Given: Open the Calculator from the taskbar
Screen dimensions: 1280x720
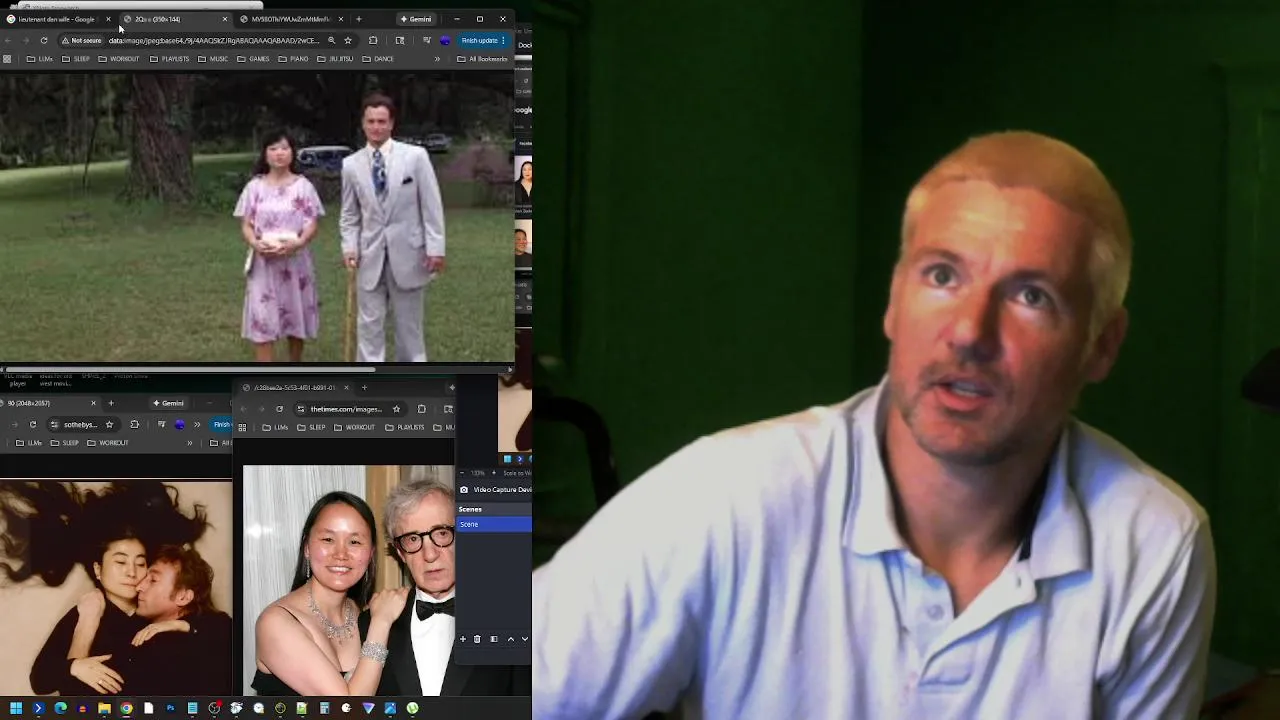Looking at the screenshot, I should (324, 708).
